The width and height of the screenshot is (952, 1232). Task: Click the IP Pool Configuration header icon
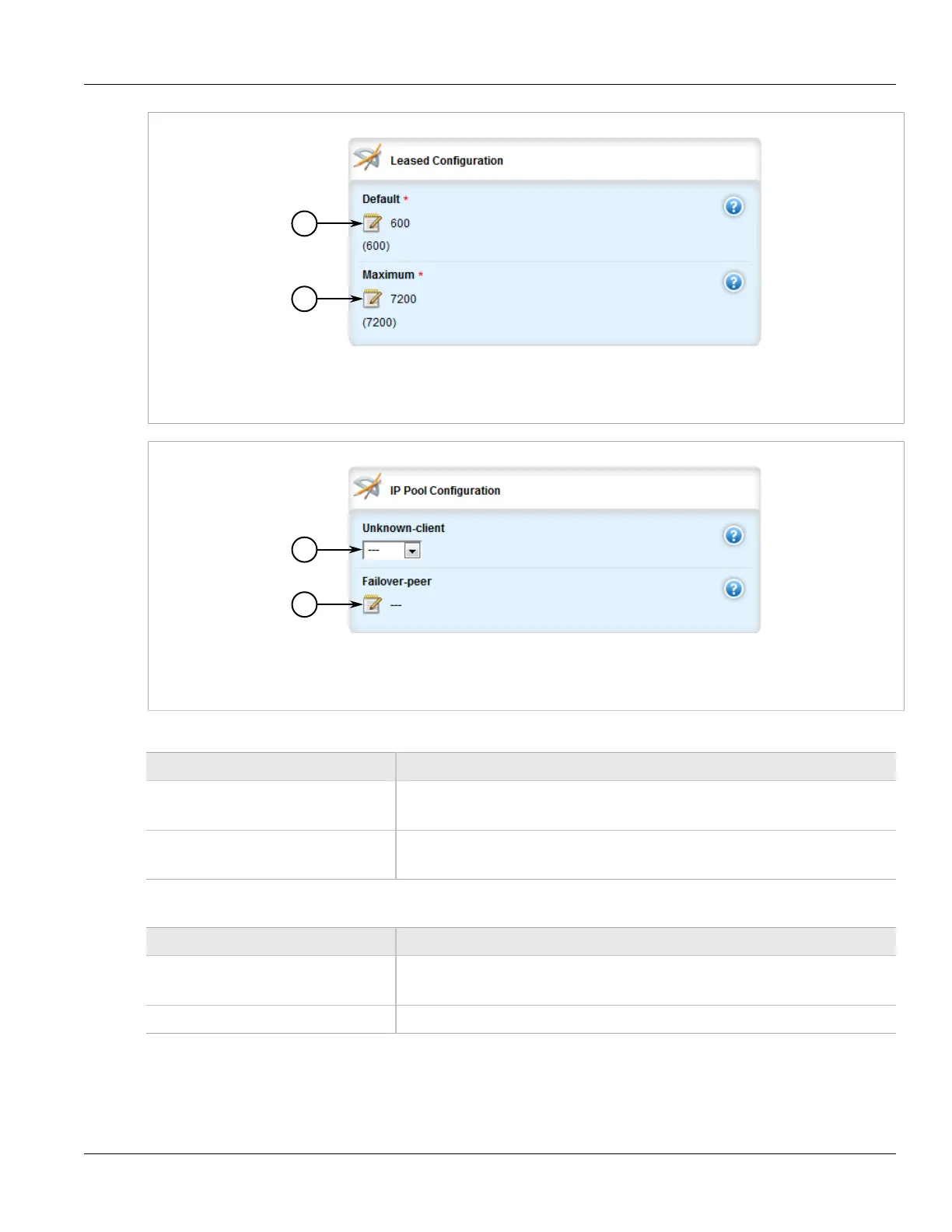pyautogui.click(x=367, y=488)
